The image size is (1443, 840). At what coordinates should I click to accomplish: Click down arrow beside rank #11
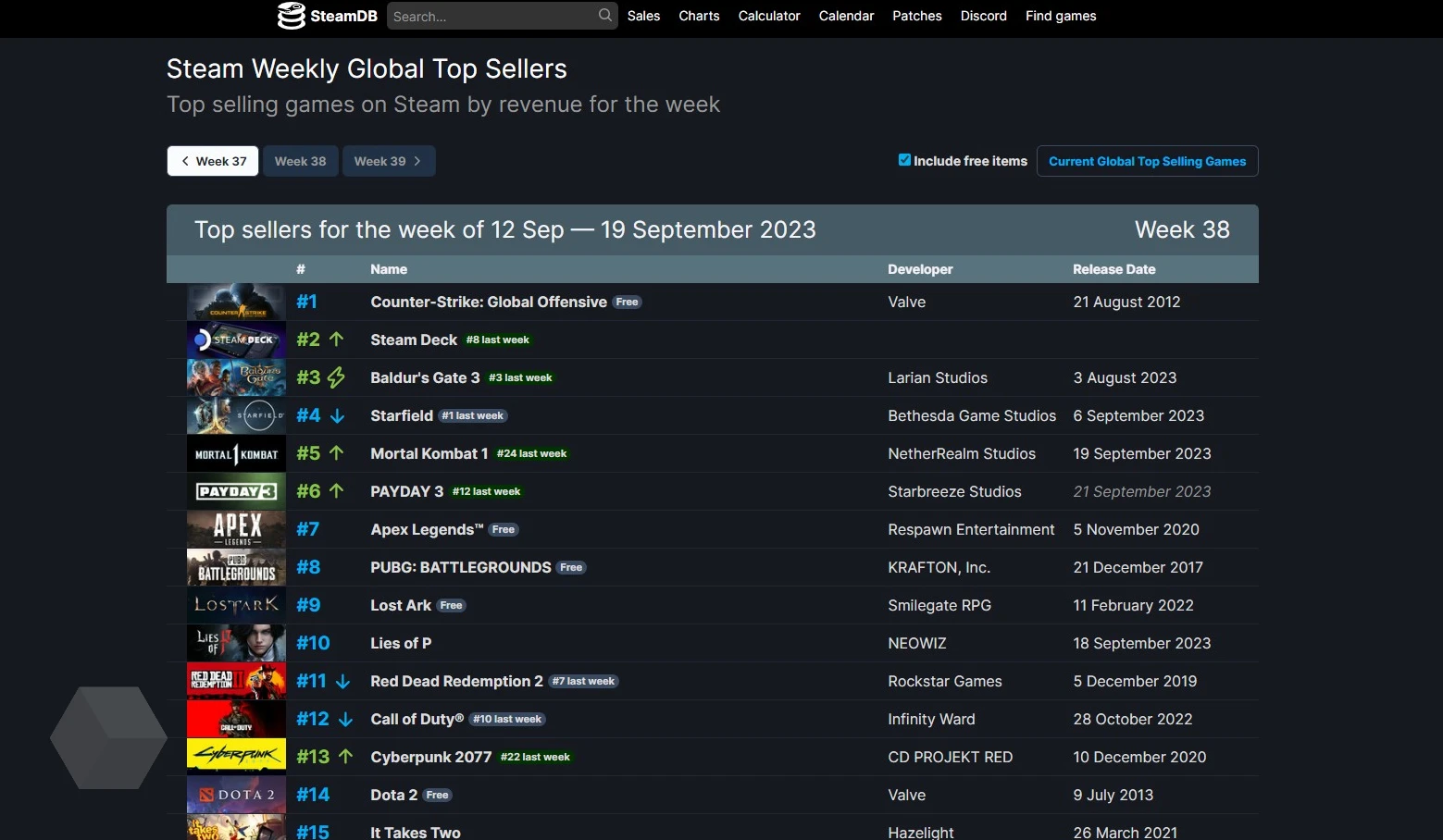click(342, 682)
